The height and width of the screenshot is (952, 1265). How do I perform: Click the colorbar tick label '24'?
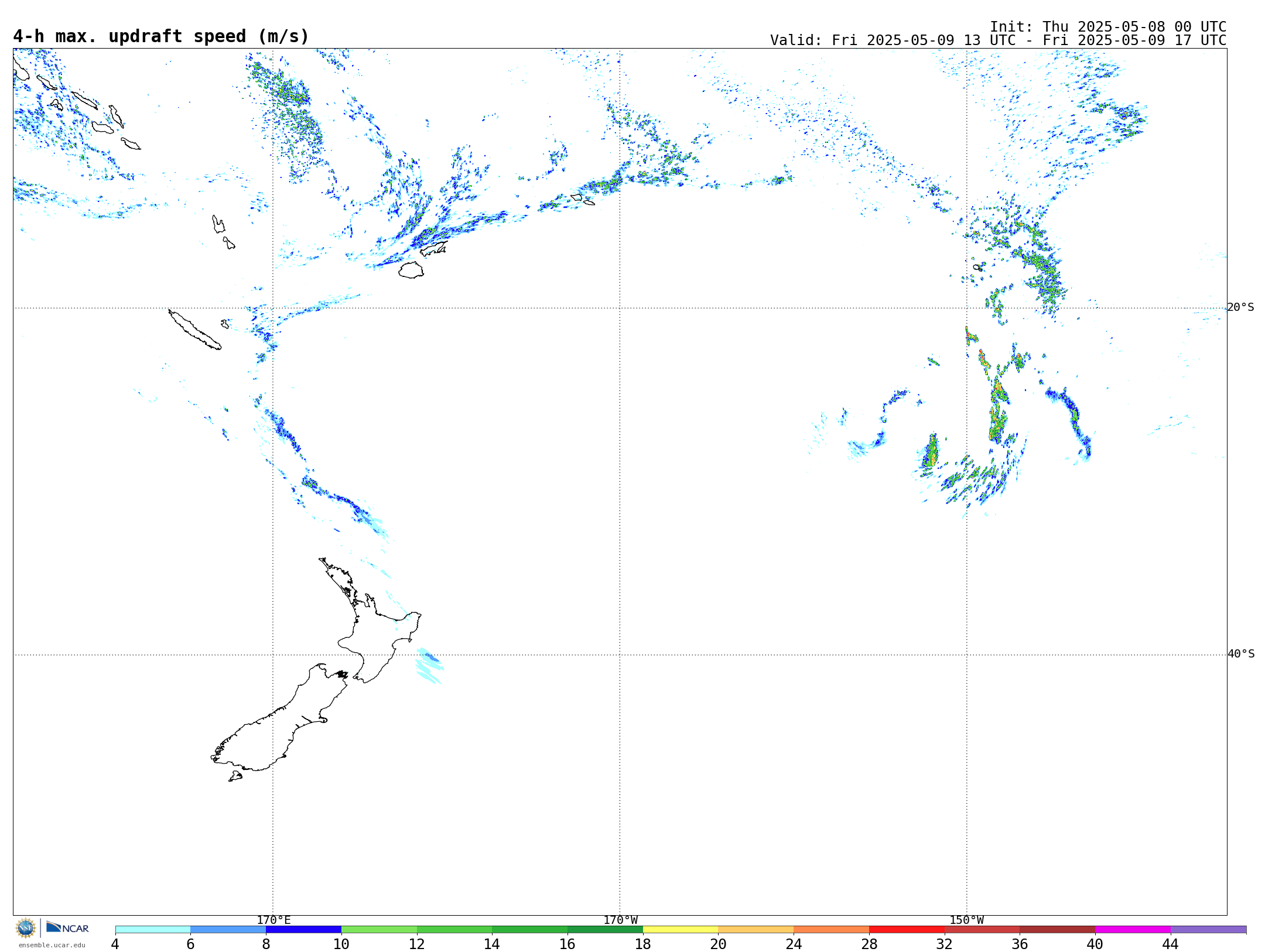(x=794, y=944)
